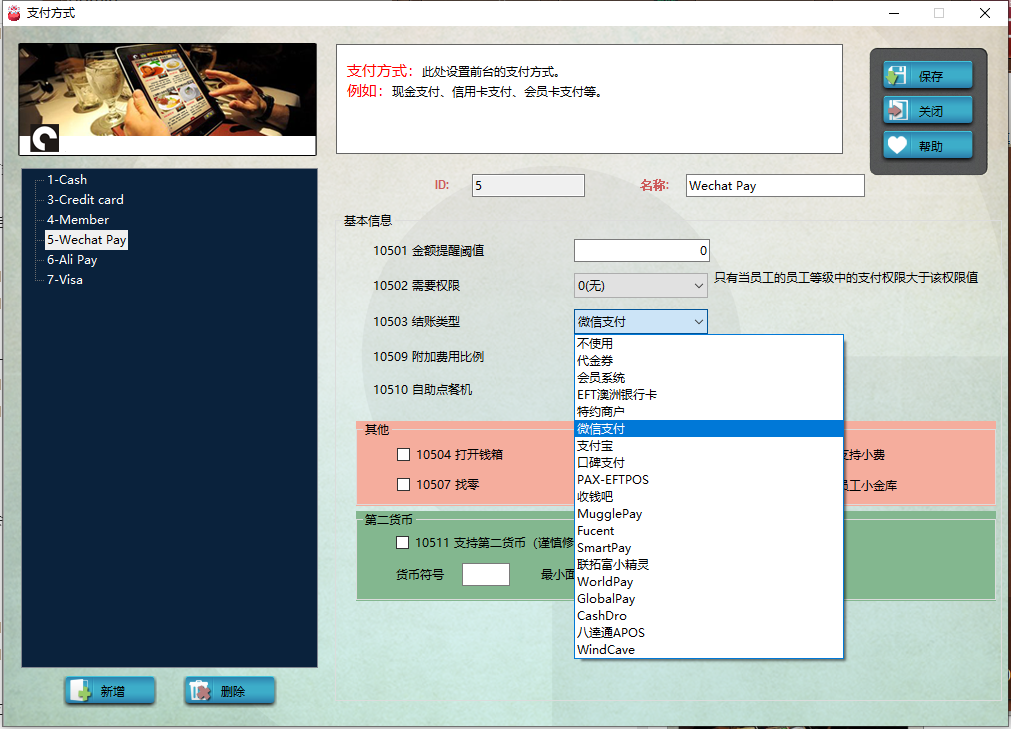Toggle 10511 支持第二货币 checkbox

click(402, 543)
